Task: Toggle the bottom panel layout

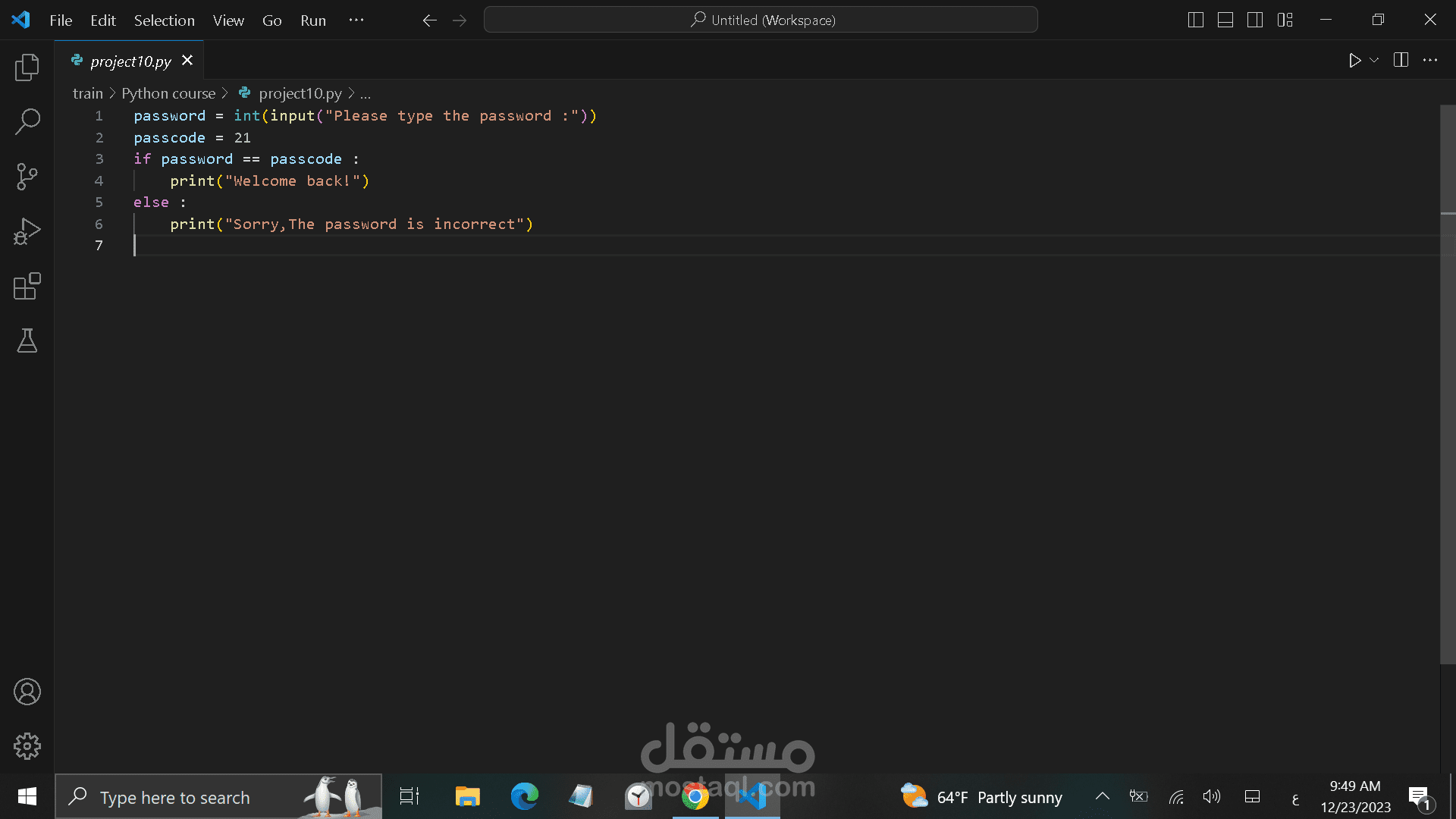Action: 1225,20
